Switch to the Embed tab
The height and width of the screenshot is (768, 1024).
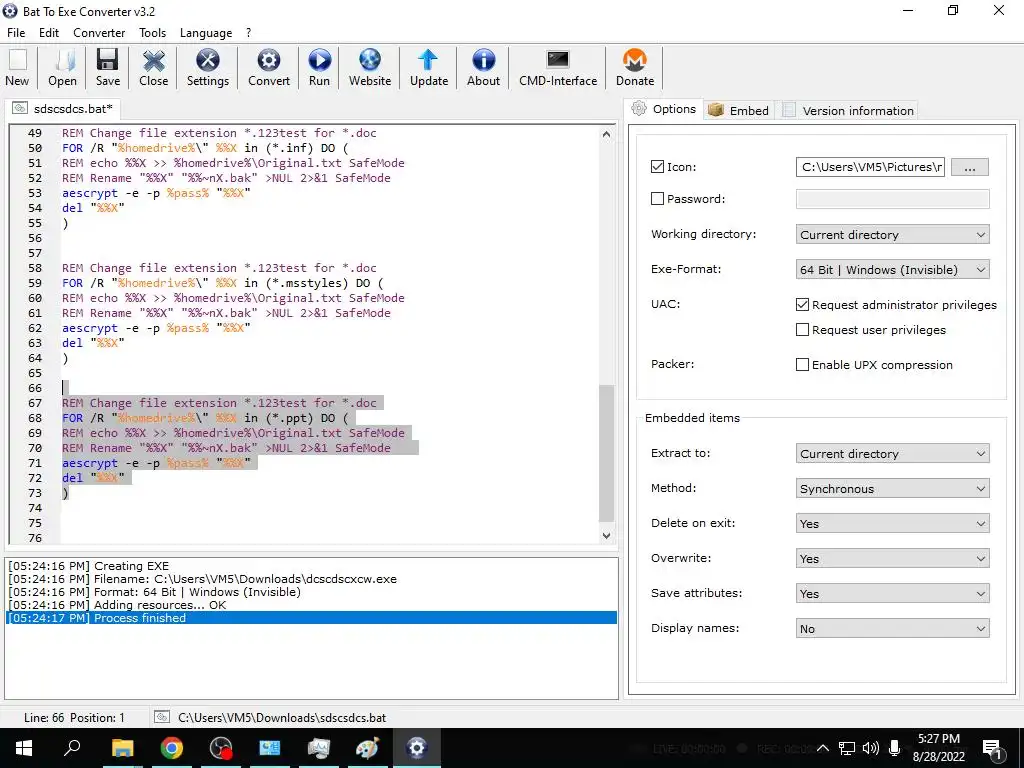click(x=739, y=110)
